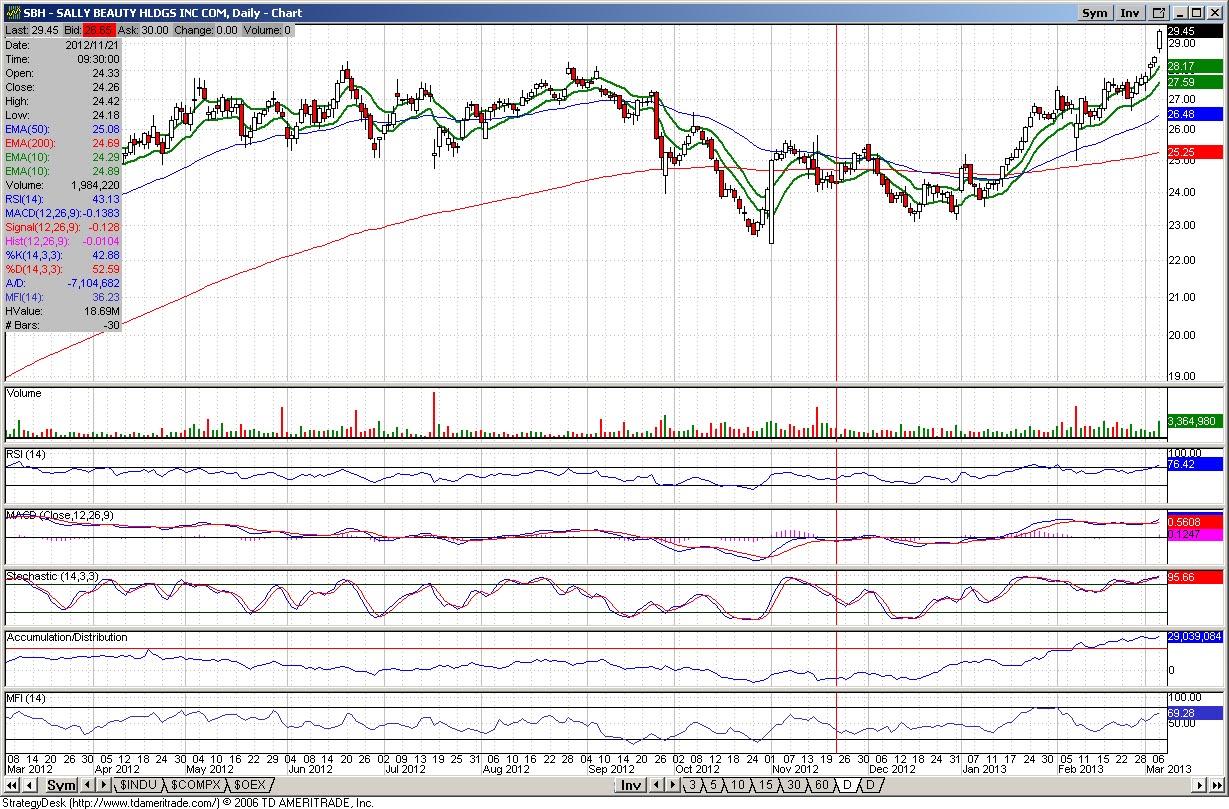Click the left arrow next to symbol tabs
Viewport: 1229px width, 809px height.
87,785
